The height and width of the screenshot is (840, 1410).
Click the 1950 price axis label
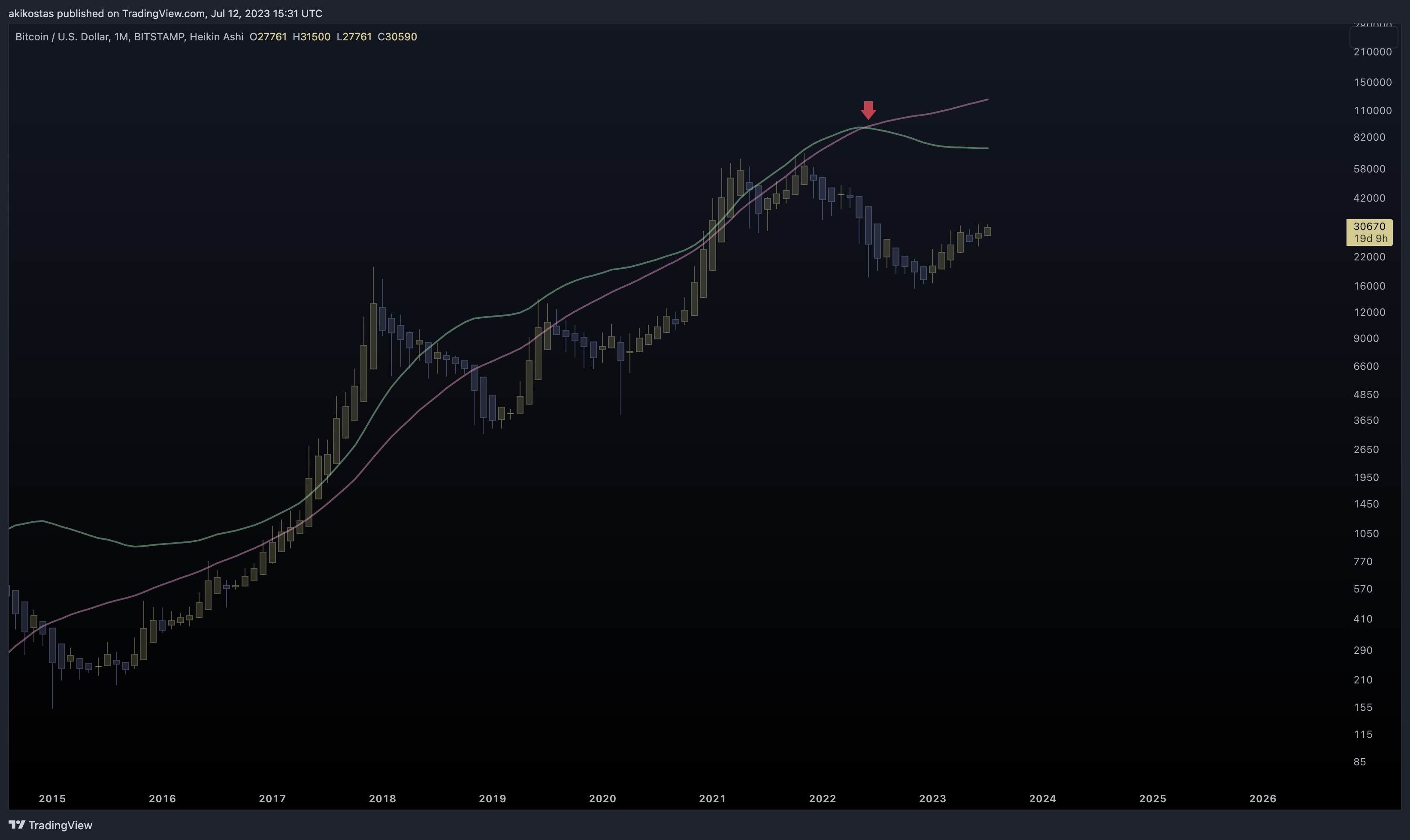(x=1366, y=478)
